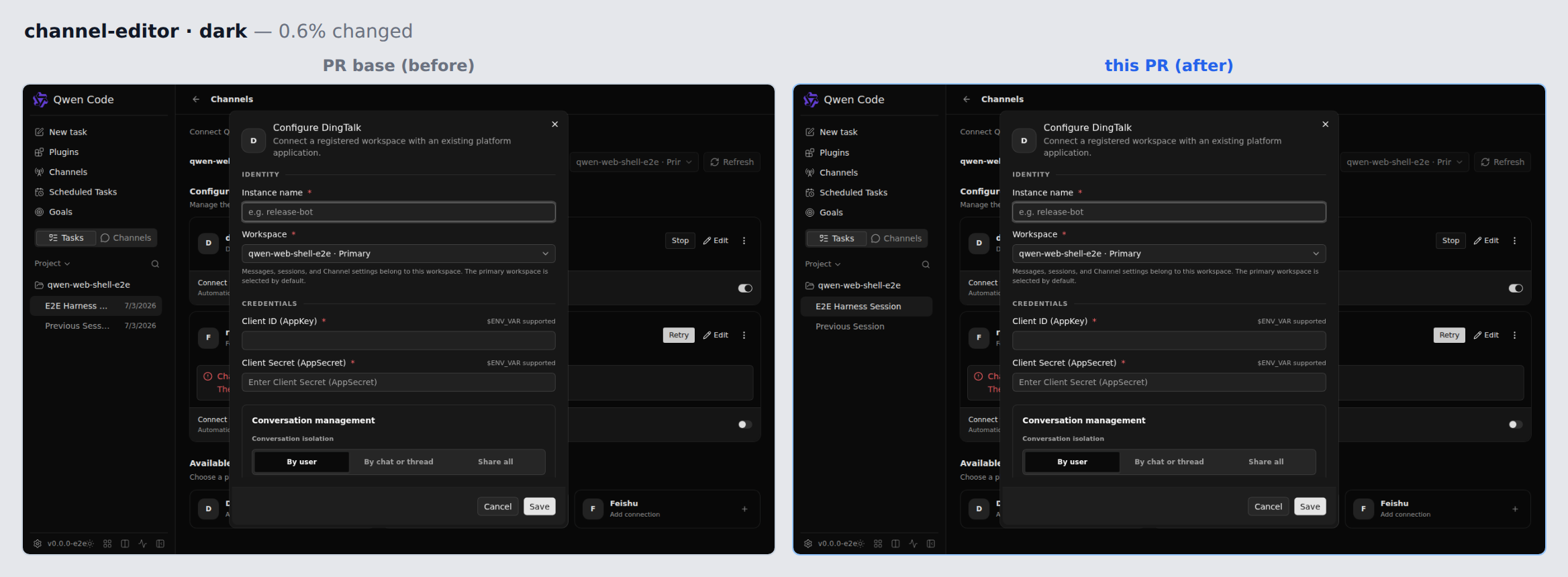Click the Channels antenna icon in after panel sidebar
Viewport: 1568px width, 577px height.
tap(810, 172)
